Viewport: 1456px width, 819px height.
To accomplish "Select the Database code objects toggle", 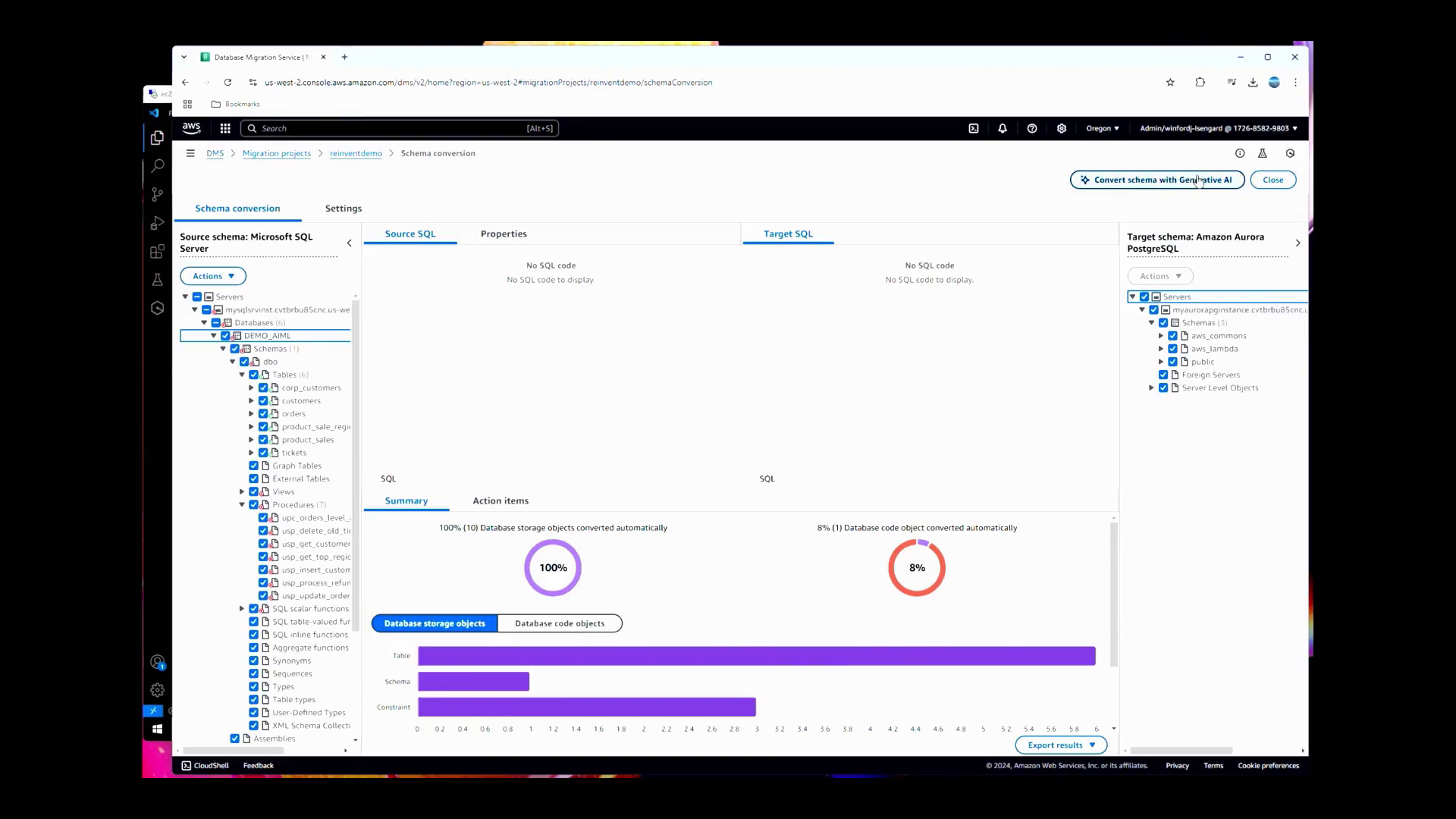I will point(560,623).
